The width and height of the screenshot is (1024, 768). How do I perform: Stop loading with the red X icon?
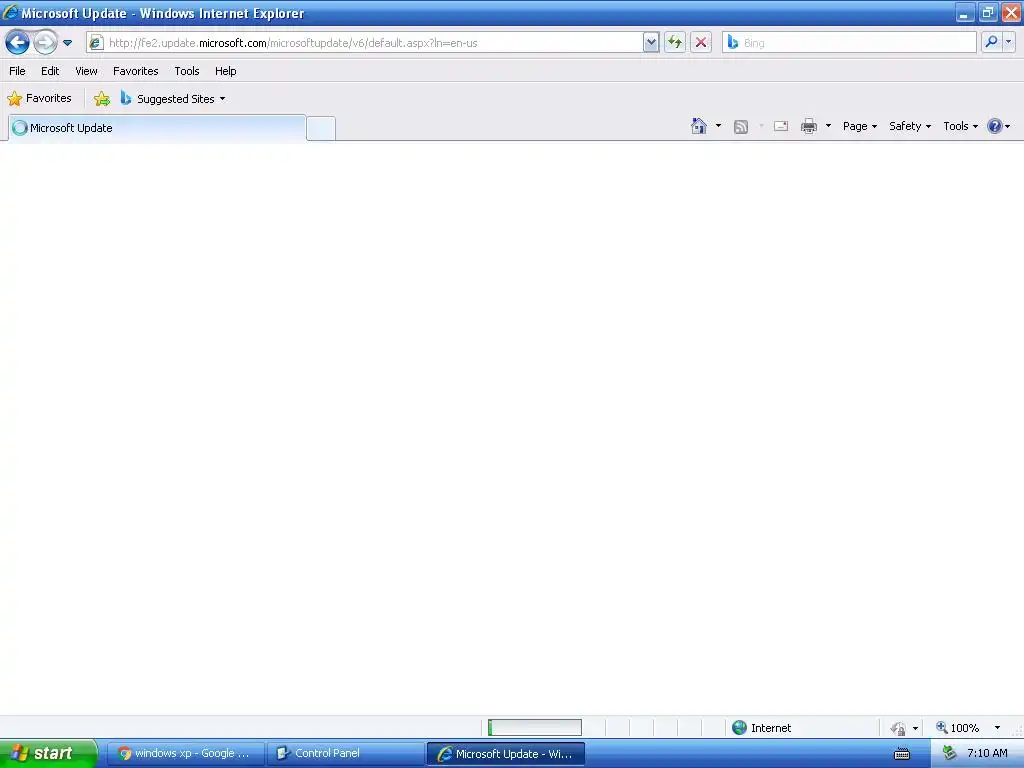(x=701, y=43)
